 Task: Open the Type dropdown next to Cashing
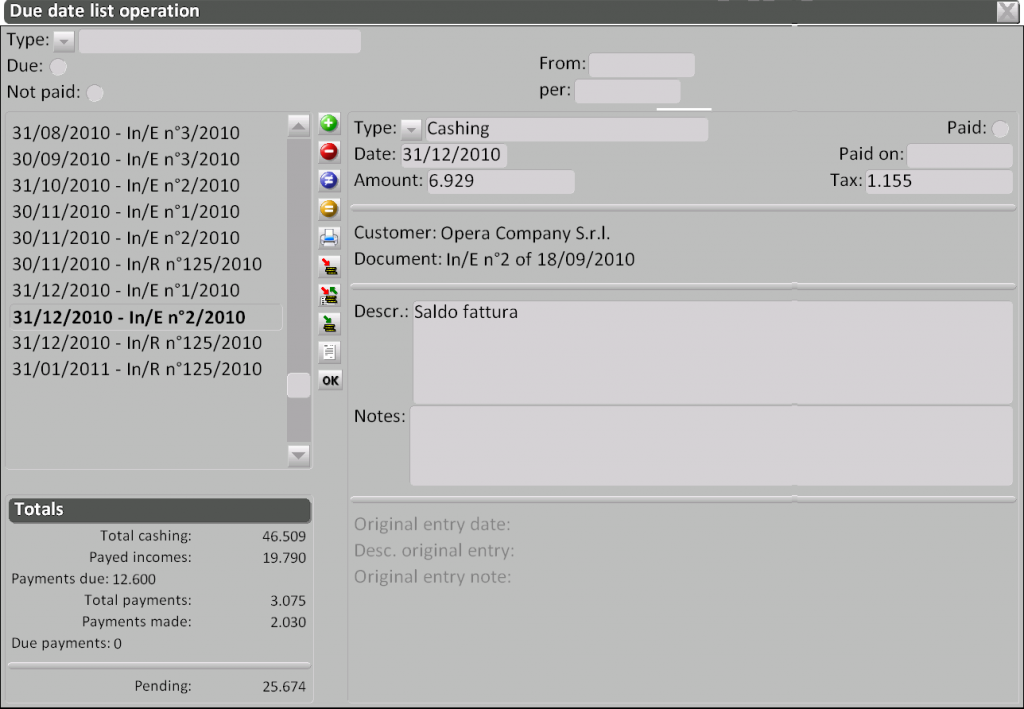[412, 129]
